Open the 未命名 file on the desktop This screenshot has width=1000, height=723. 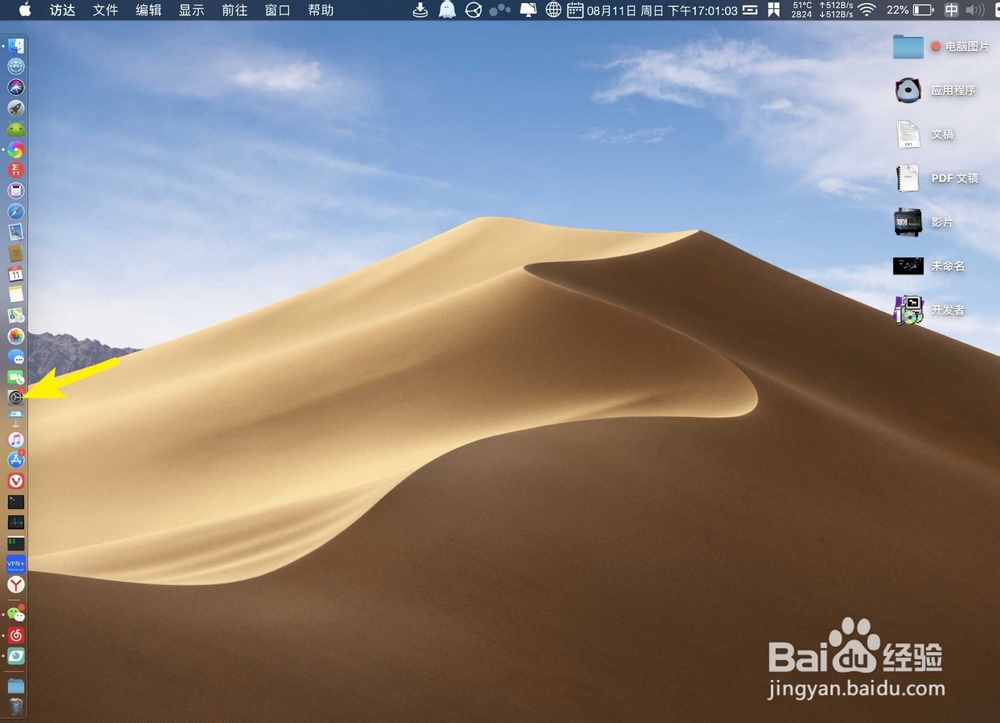coord(908,266)
